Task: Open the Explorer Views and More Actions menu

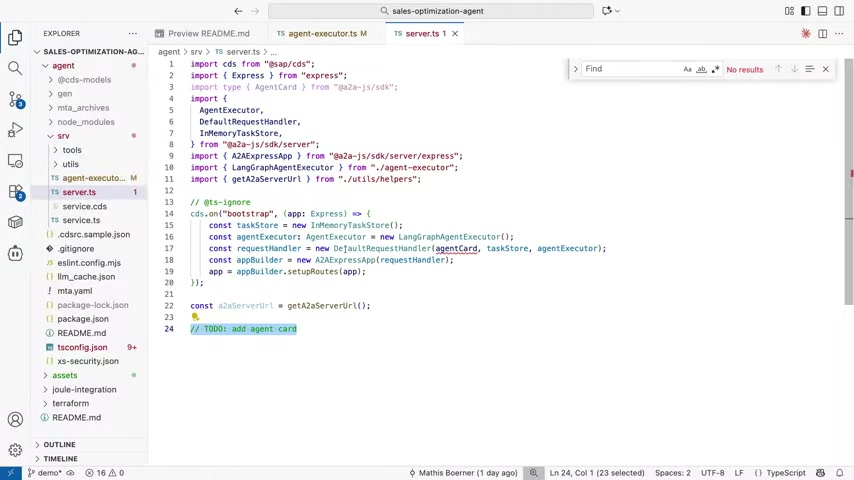Action: pos(133,34)
